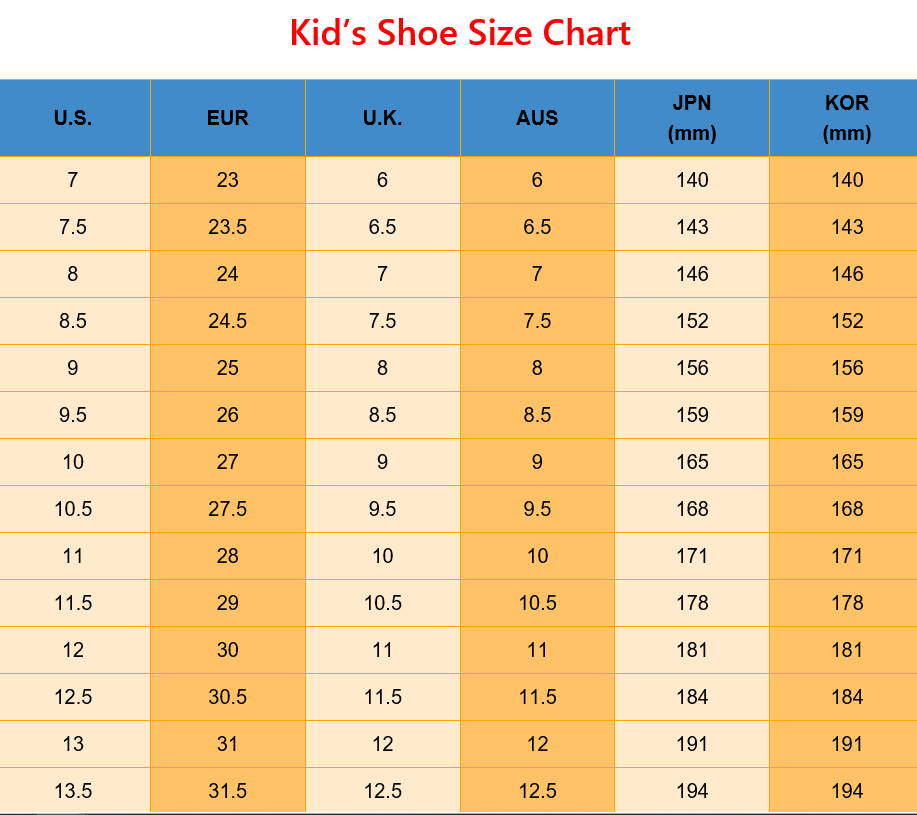Viewport: 917px width, 815px height.
Task: Click U.S. size 13.5 cell
Action: click(73, 791)
